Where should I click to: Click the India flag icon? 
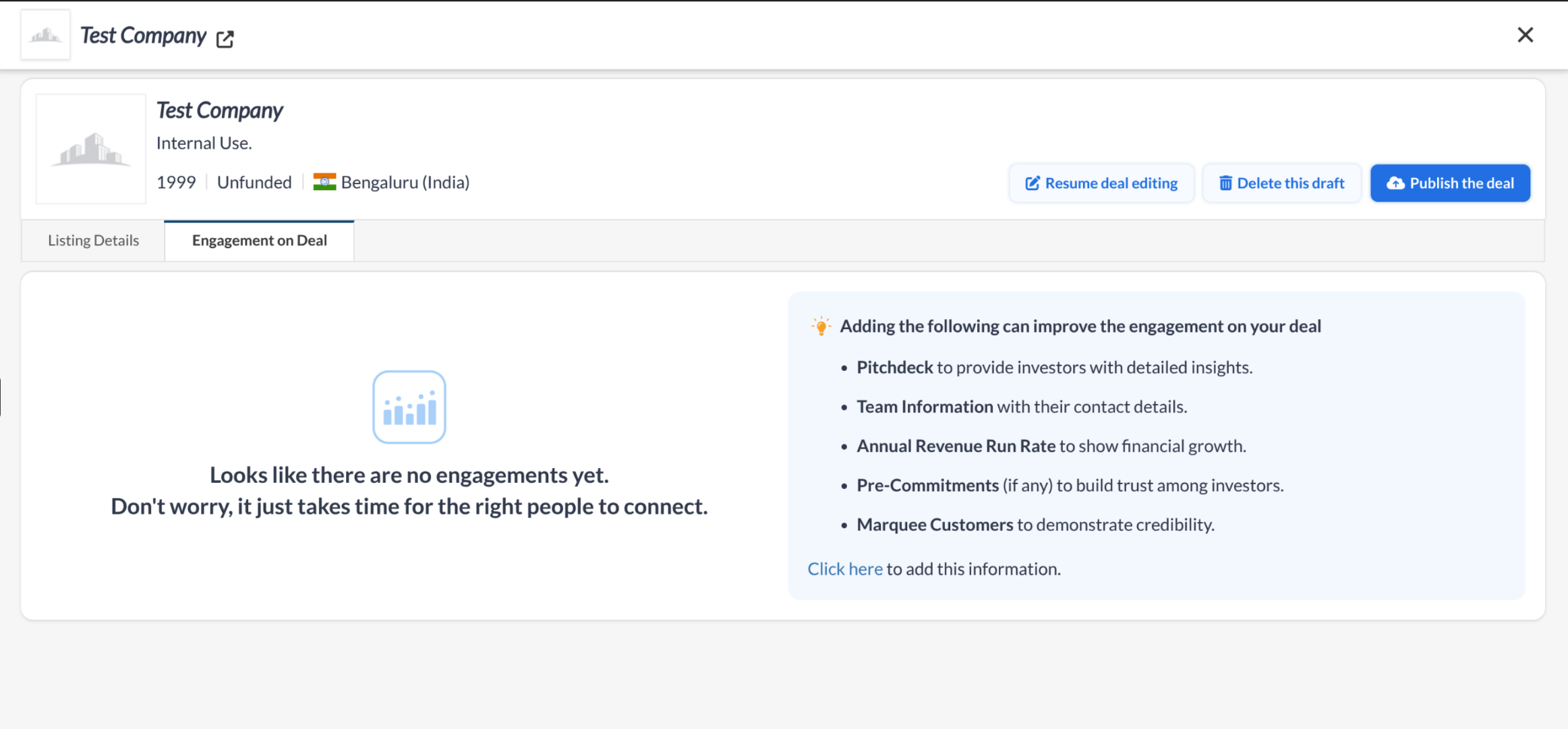pyautogui.click(x=324, y=182)
